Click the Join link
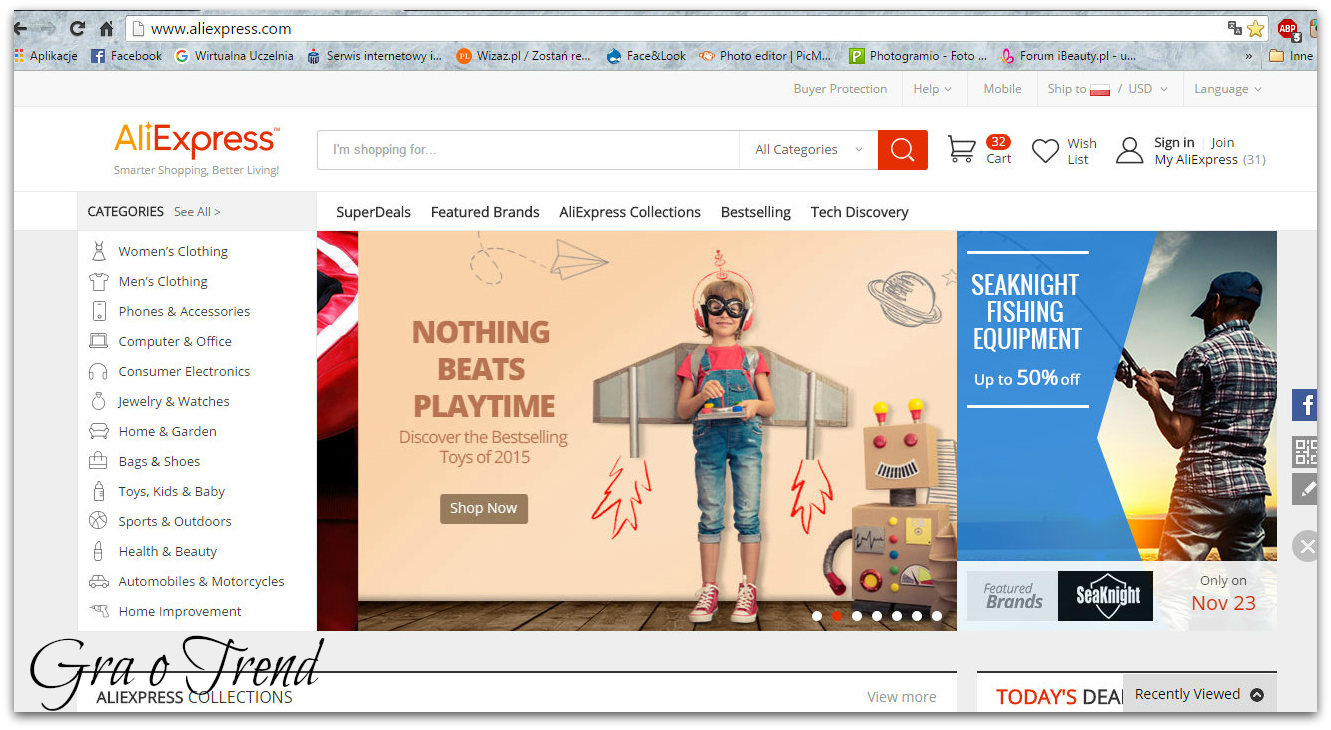Viewport: 1331px width, 730px height. pos(1223,143)
